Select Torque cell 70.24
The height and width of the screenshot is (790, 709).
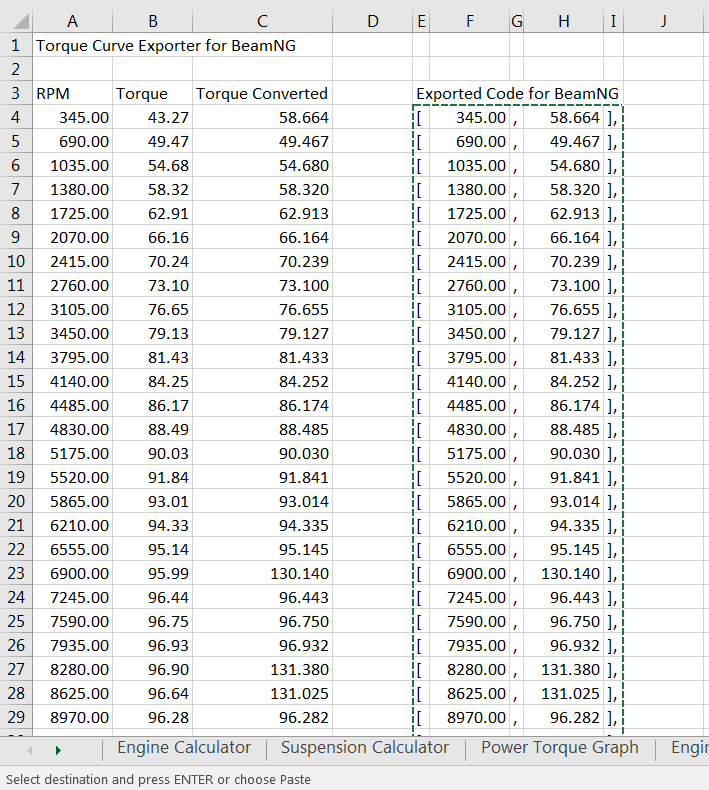pos(153,261)
